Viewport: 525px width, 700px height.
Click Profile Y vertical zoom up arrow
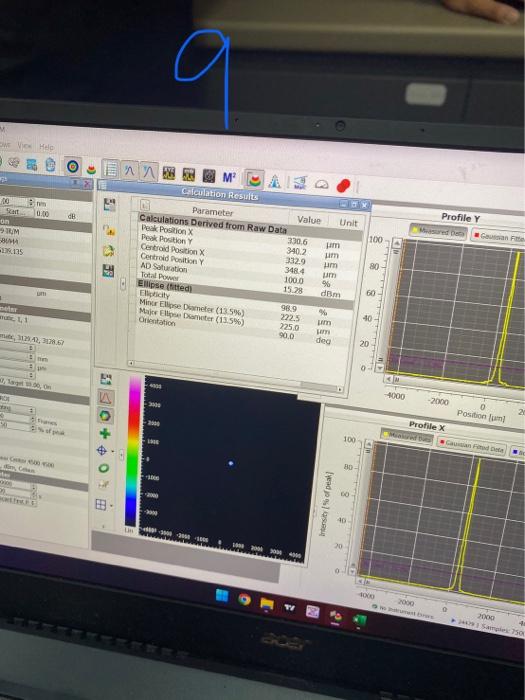396,244
